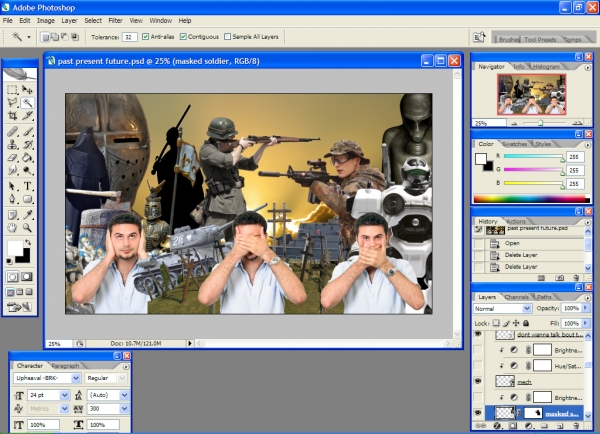This screenshot has height=434, width=600.
Task: Open the (Auto) leading dropdown
Action: pos(124,395)
